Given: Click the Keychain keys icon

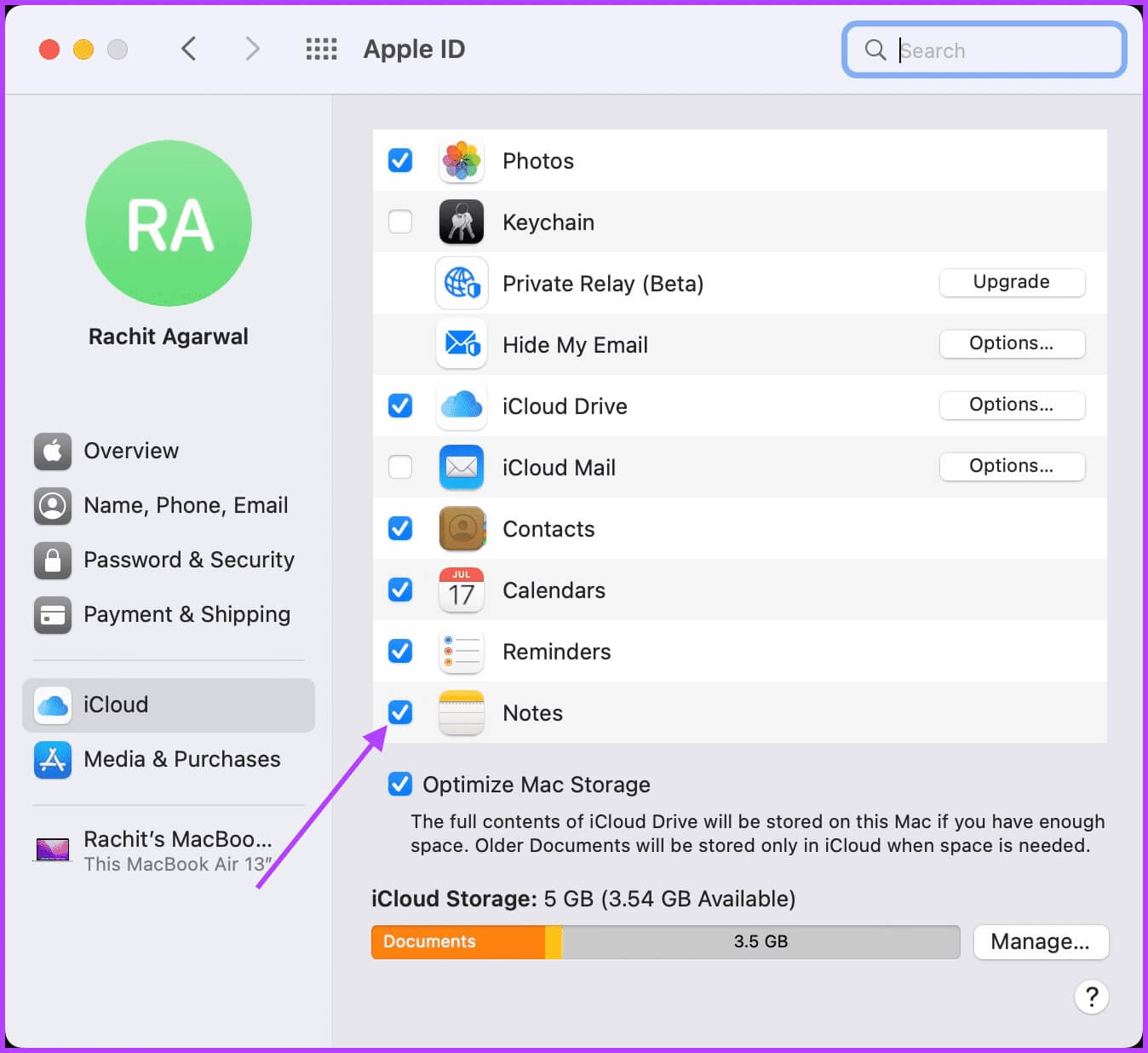Looking at the screenshot, I should [x=462, y=222].
